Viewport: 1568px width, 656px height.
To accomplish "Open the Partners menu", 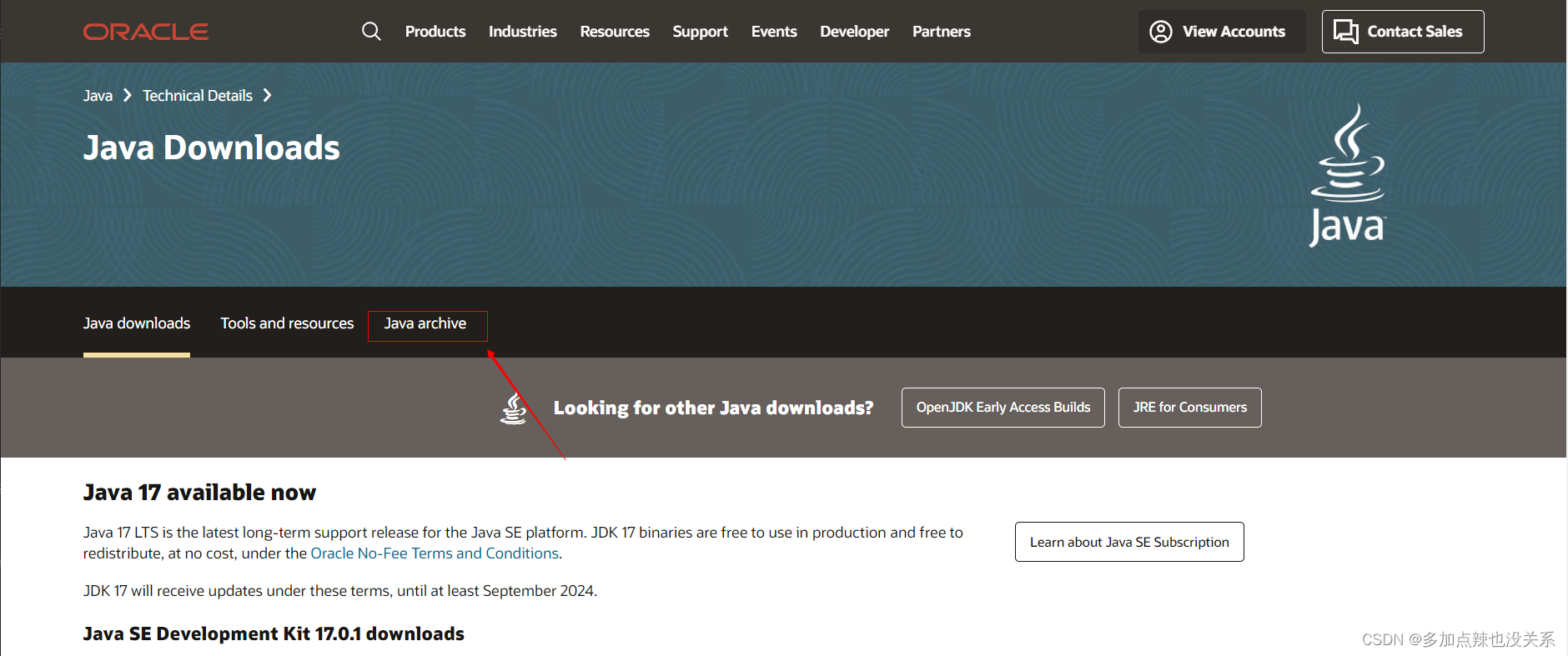I will tap(942, 32).
